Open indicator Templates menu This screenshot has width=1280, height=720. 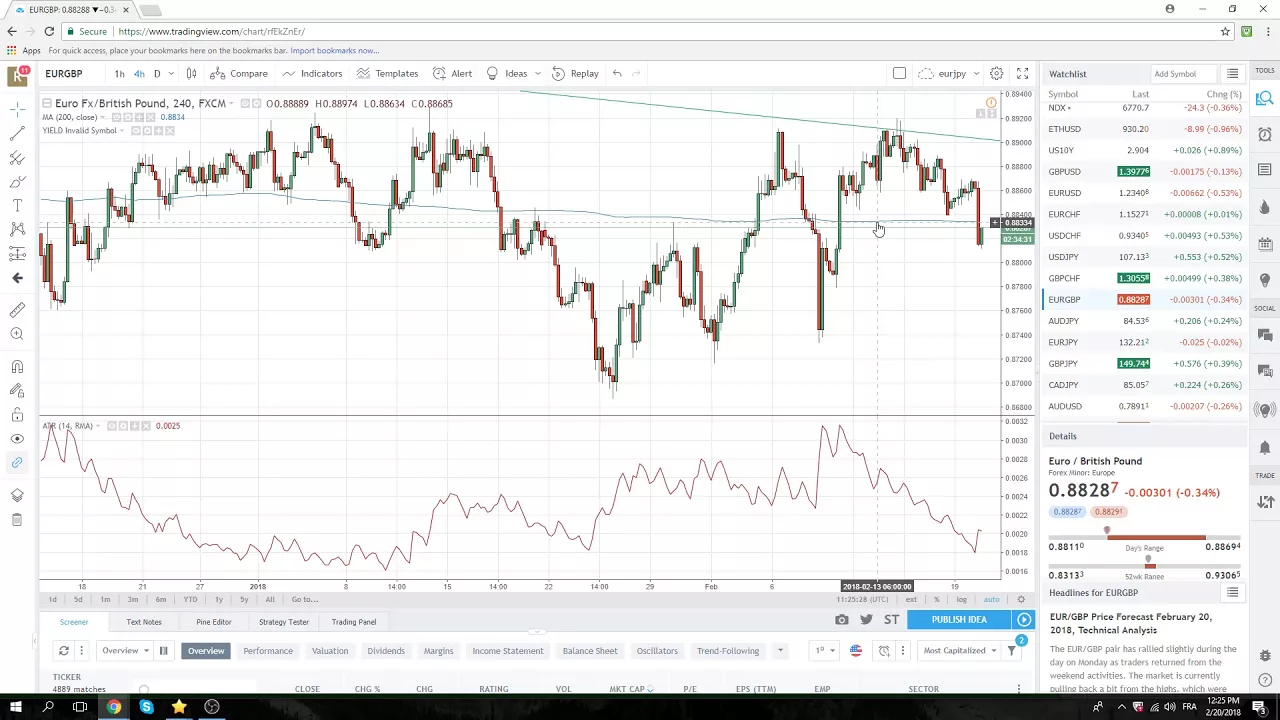(x=387, y=73)
